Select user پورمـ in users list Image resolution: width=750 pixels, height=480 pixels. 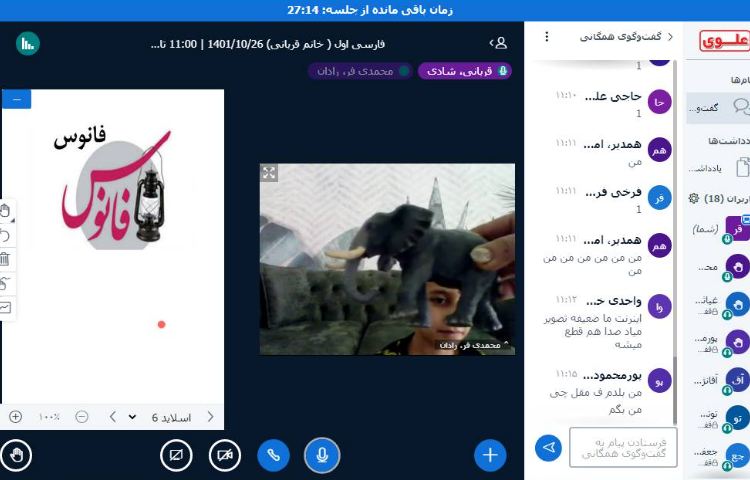coord(721,343)
